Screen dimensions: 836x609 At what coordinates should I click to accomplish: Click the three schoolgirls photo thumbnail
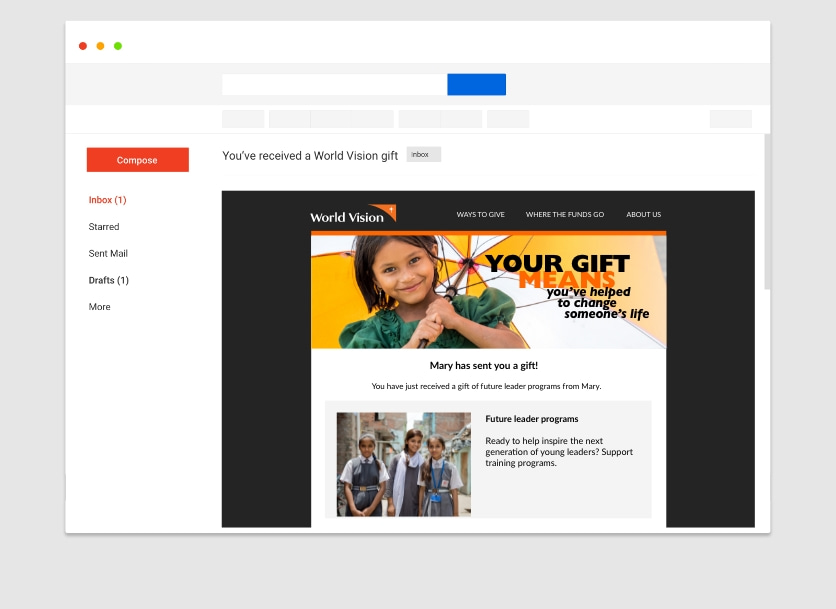(x=404, y=464)
